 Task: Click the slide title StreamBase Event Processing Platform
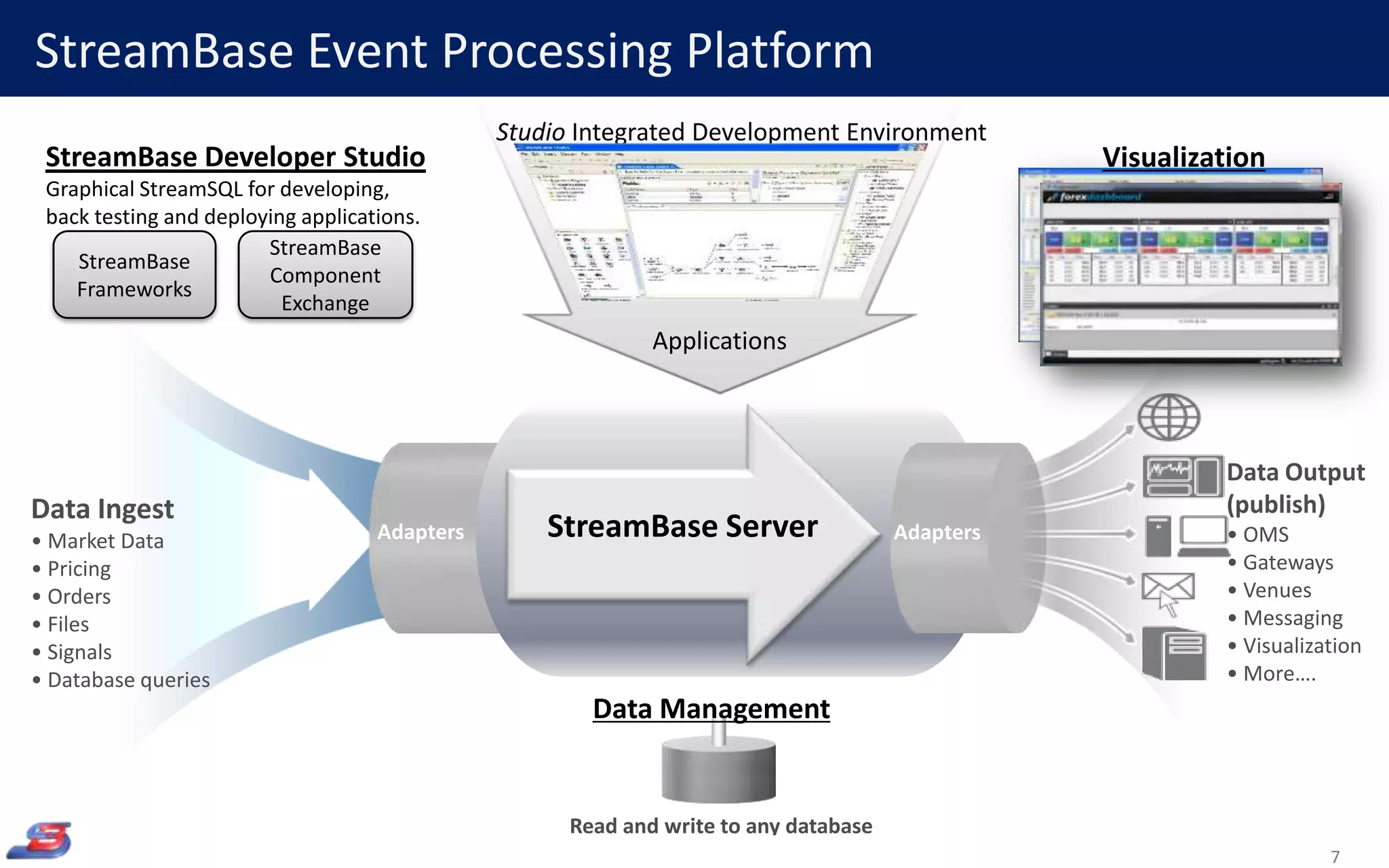click(x=454, y=51)
